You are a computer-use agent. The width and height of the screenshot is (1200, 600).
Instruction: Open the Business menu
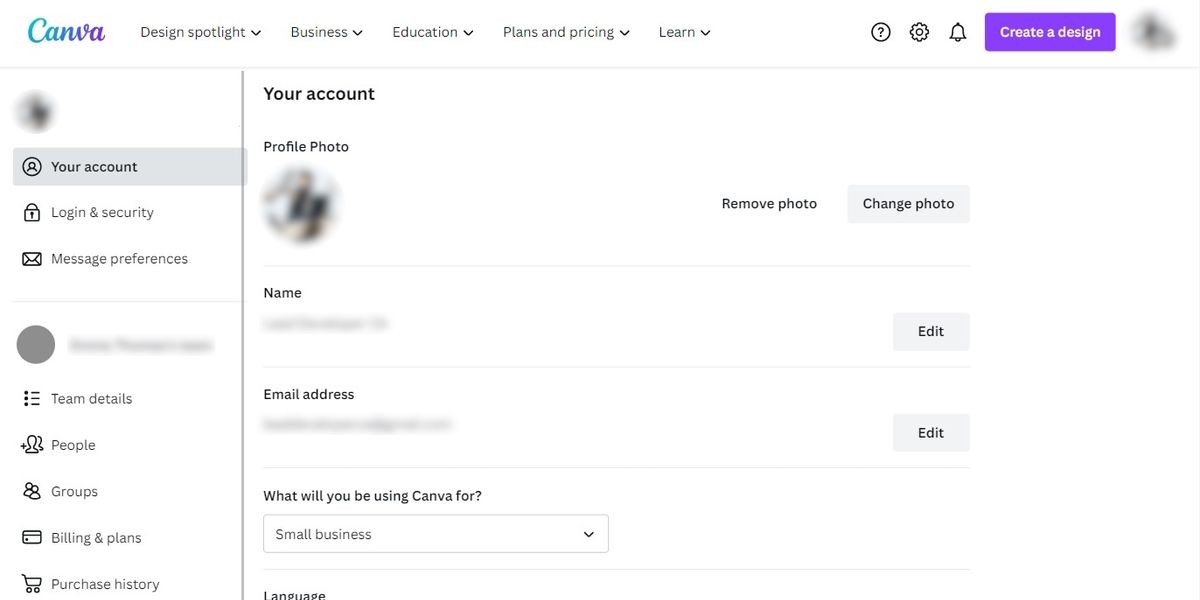click(327, 32)
